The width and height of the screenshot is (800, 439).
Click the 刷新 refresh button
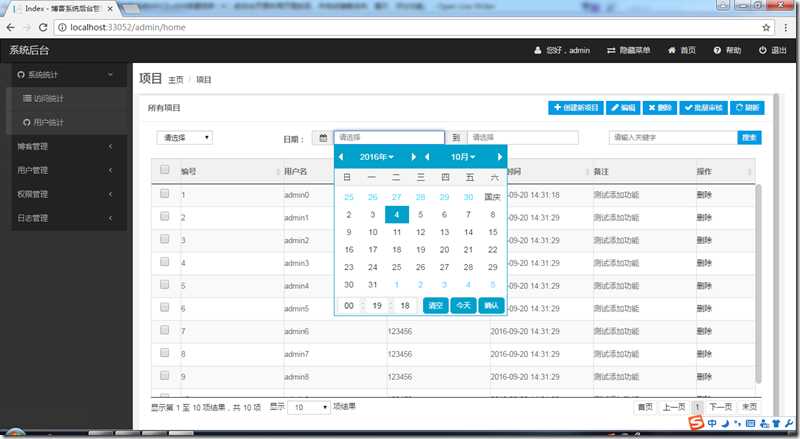pos(747,108)
